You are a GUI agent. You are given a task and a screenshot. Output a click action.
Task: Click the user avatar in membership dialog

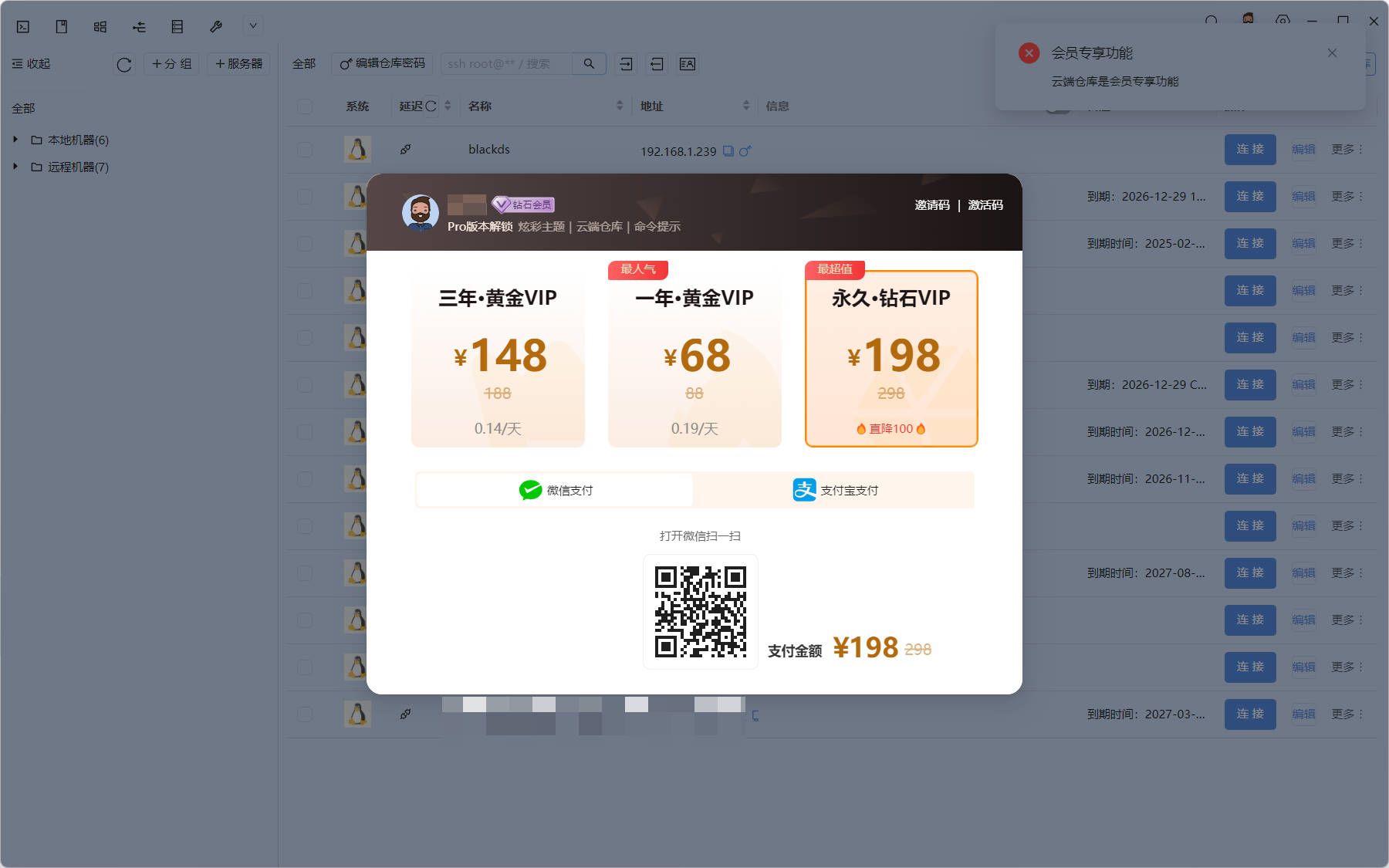tap(421, 212)
